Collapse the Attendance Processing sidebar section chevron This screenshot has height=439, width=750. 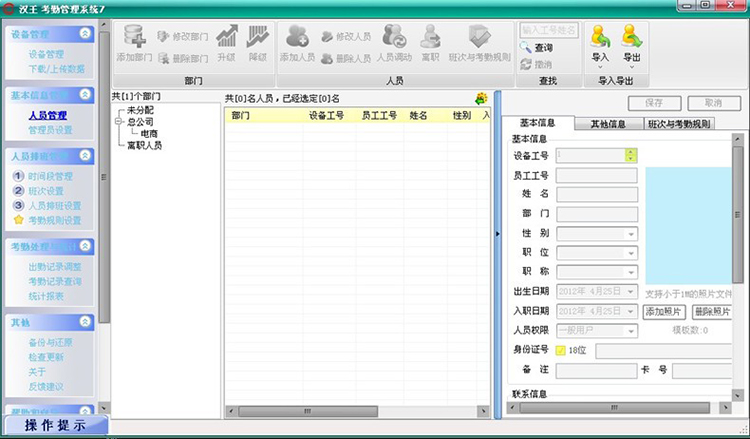(x=85, y=246)
